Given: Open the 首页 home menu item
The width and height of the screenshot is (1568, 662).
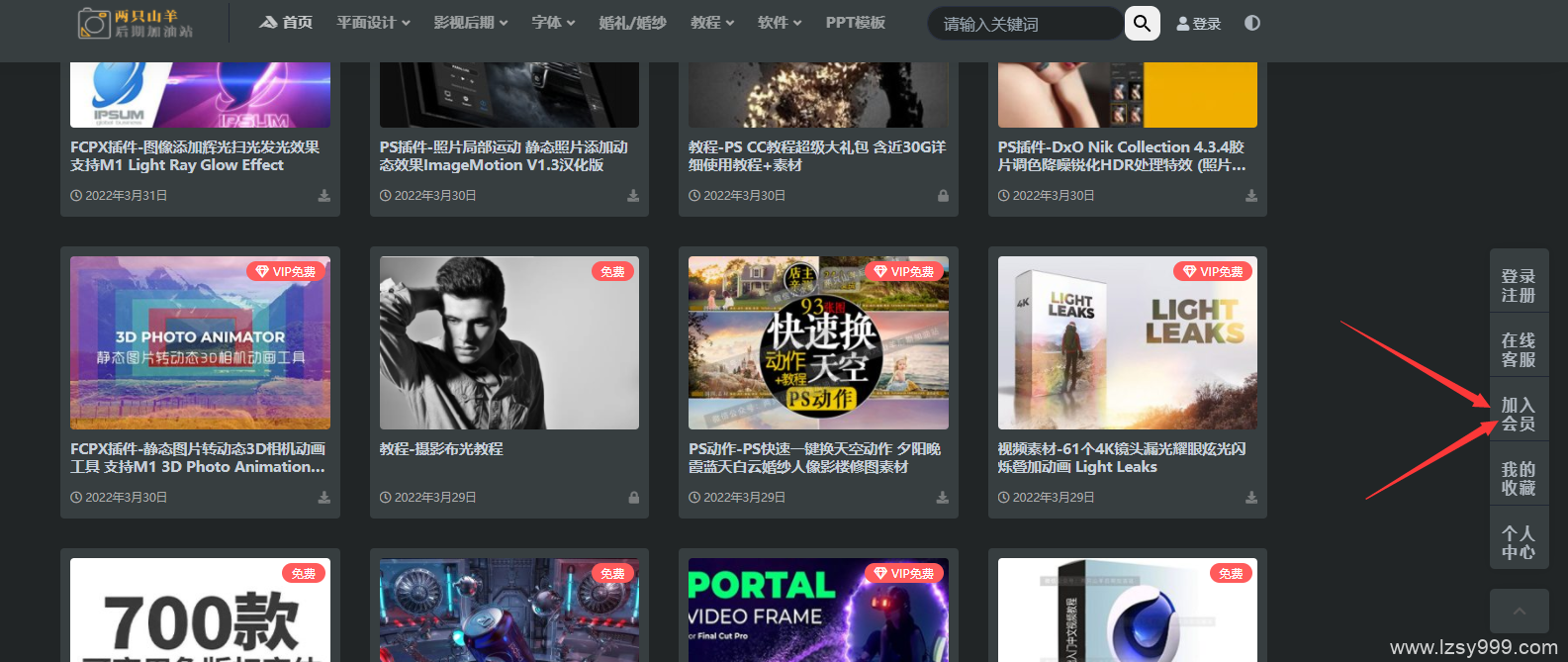Looking at the screenshot, I should coord(286,23).
